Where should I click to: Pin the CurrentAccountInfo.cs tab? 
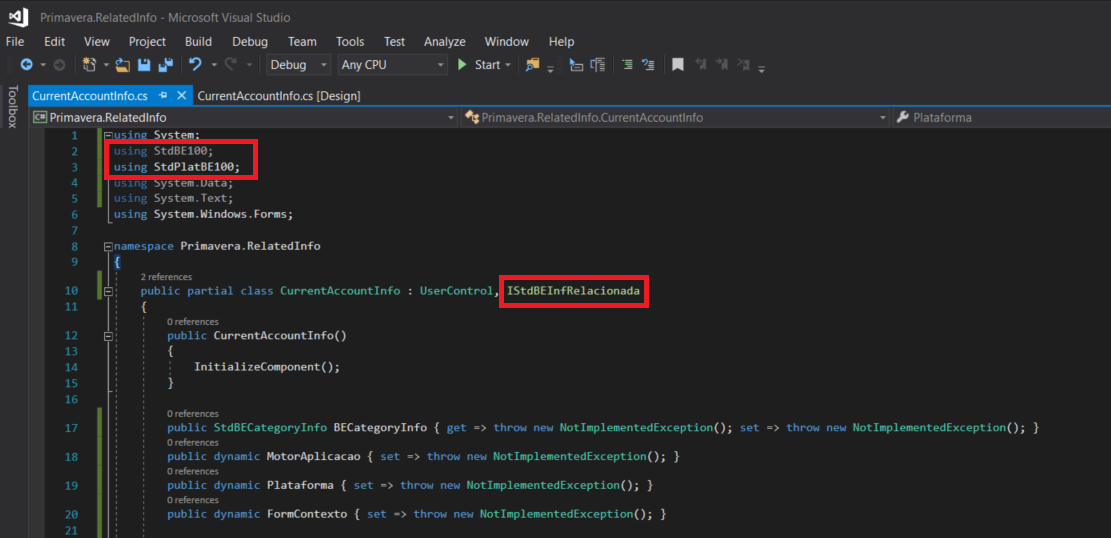pyautogui.click(x=163, y=95)
